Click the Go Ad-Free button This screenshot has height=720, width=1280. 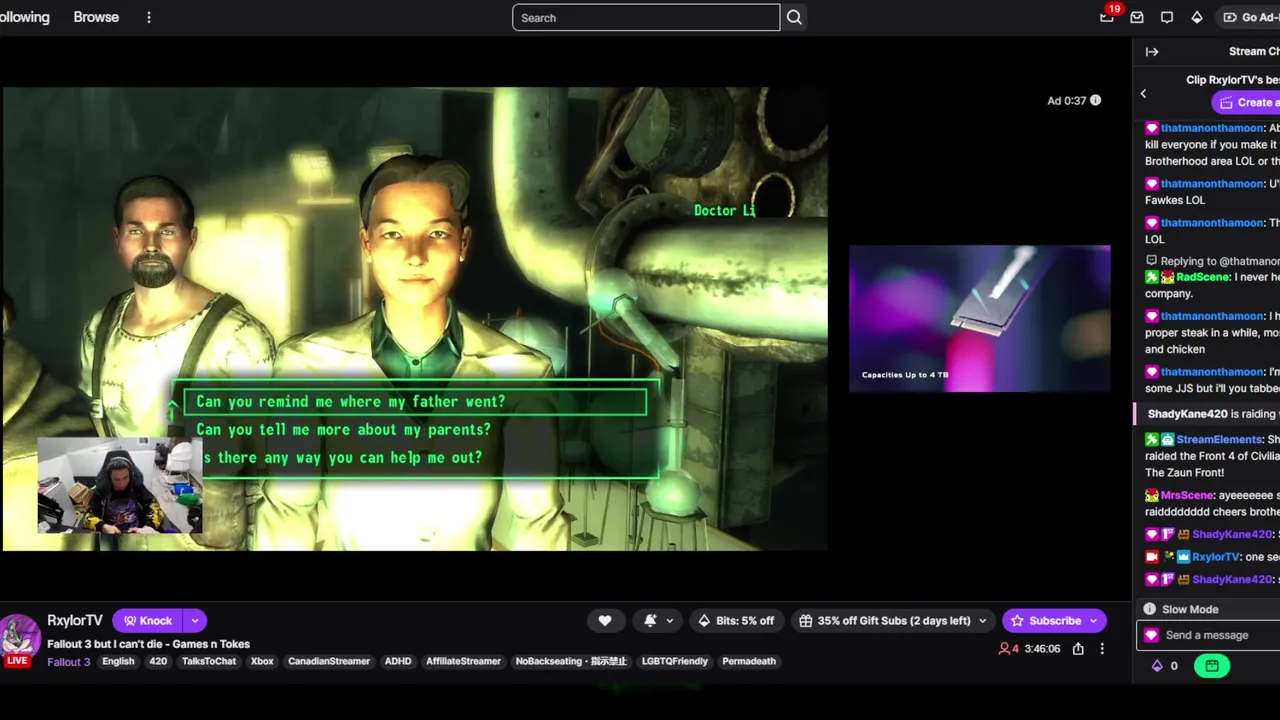(x=1250, y=17)
